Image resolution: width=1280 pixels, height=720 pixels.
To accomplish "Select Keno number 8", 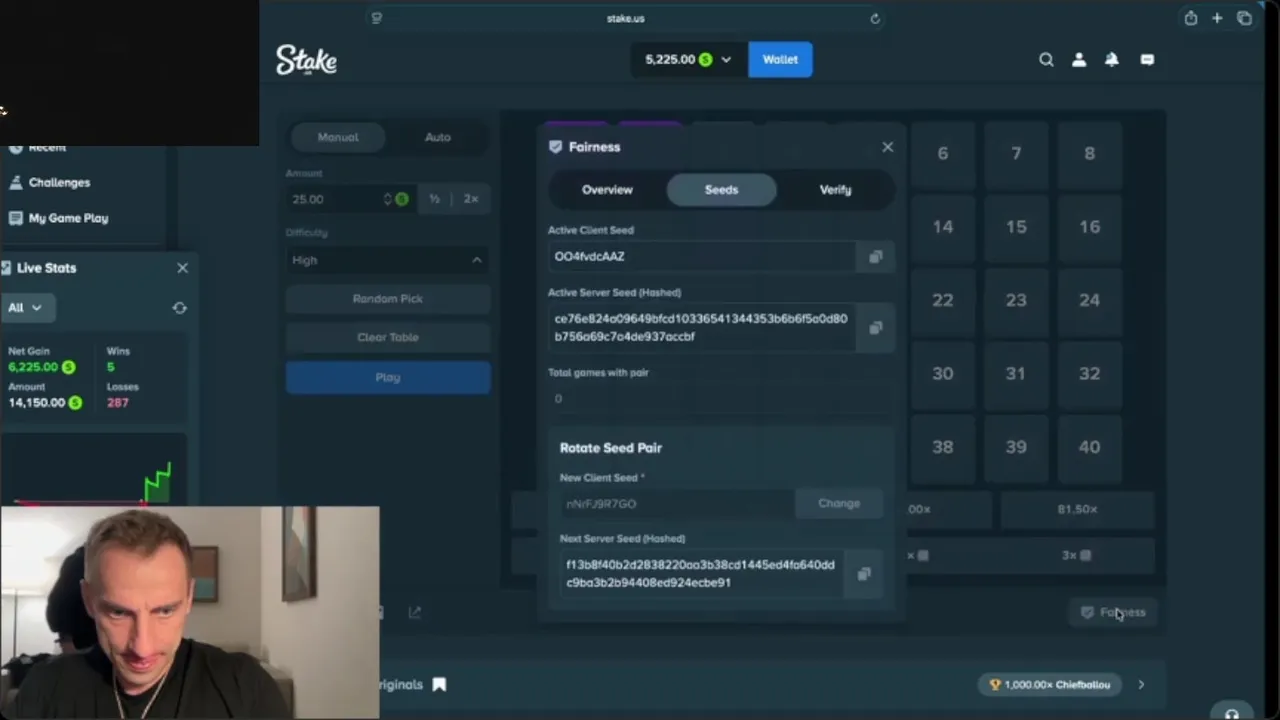I will tap(1089, 153).
